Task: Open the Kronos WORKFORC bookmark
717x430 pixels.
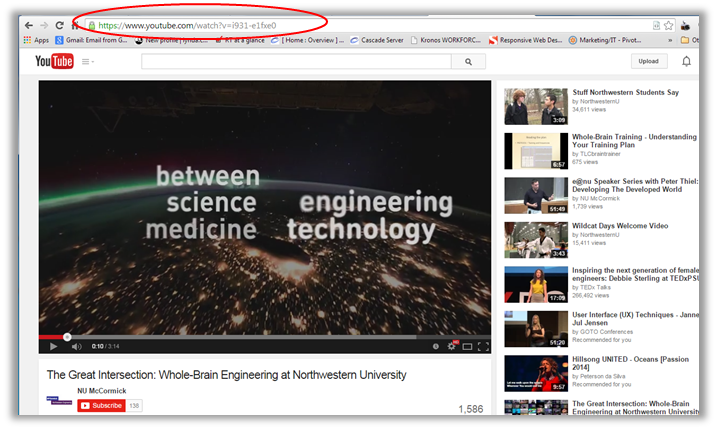Action: click(446, 40)
